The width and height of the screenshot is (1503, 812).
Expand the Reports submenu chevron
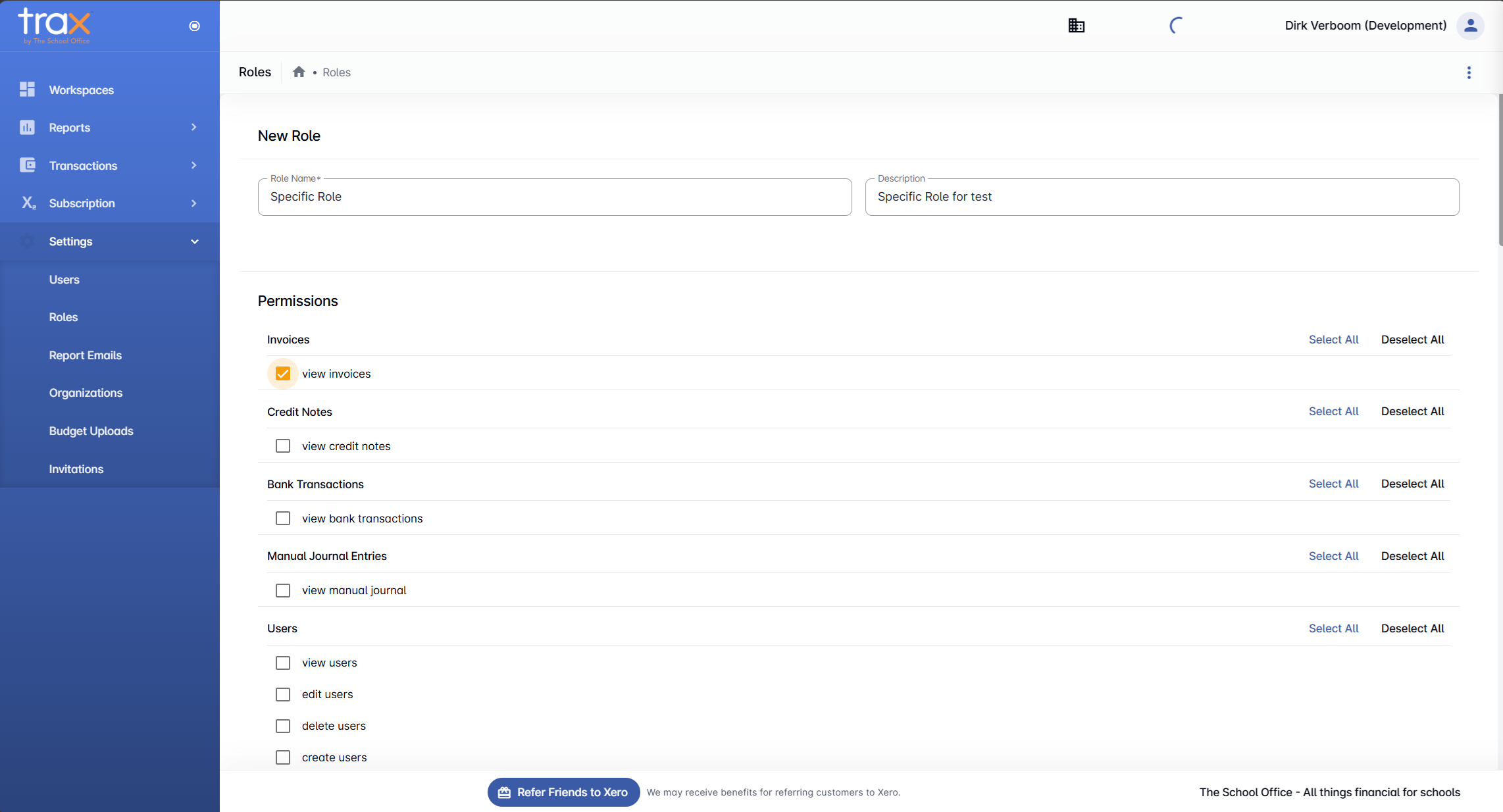194,127
